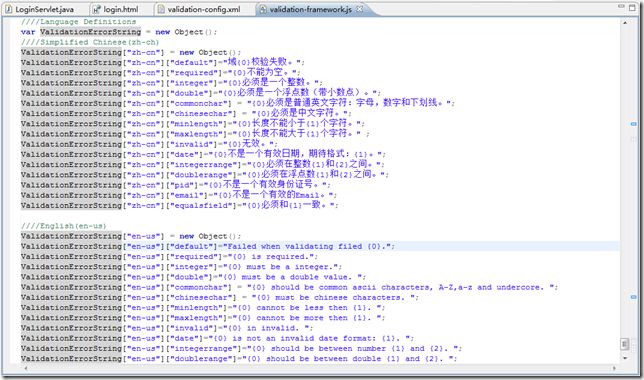Click the zh-cn "default" message line
The image size is (644, 380).
pyautogui.click(x=163, y=62)
